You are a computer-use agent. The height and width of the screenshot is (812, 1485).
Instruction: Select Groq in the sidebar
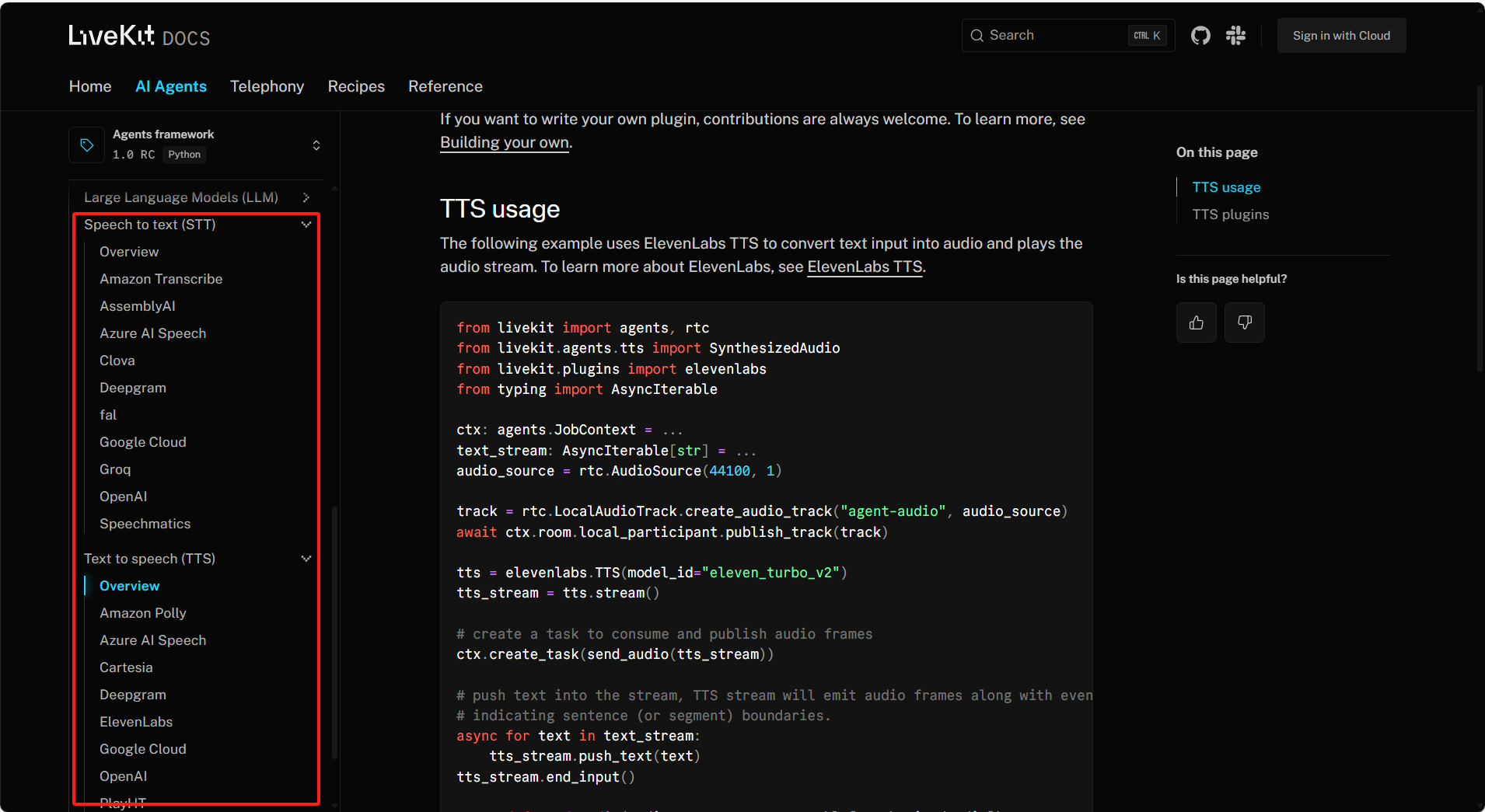(x=115, y=469)
